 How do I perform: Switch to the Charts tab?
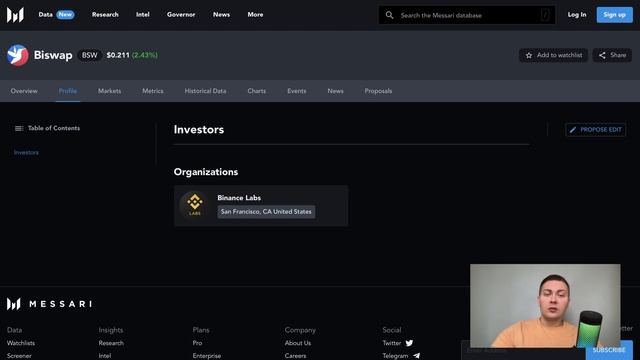click(x=256, y=91)
